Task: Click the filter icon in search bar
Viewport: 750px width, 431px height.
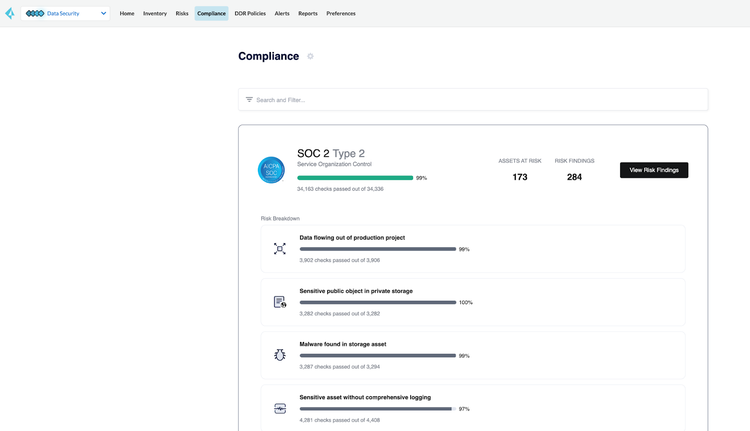Action: pos(249,99)
